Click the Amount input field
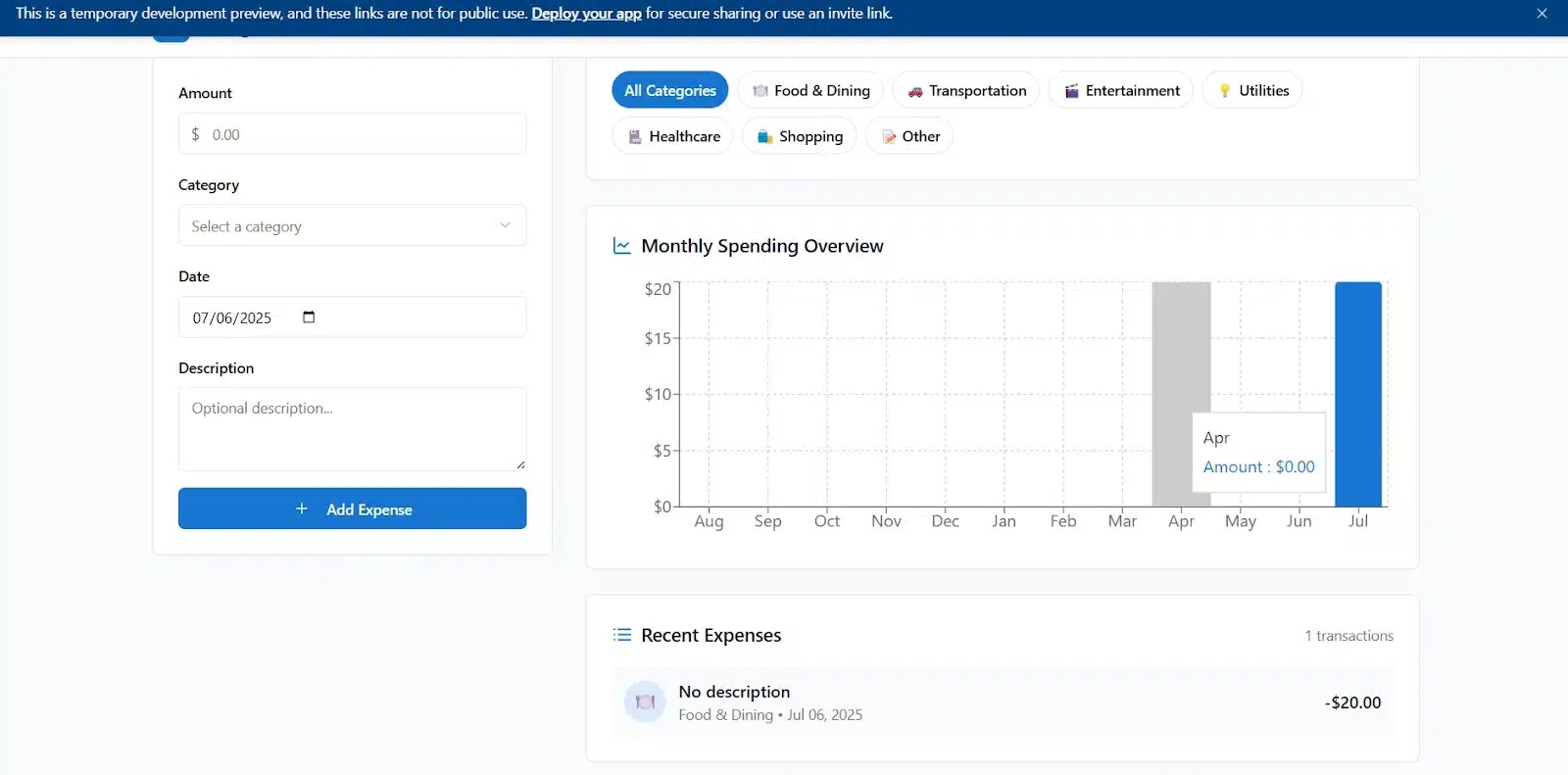The width and height of the screenshot is (1568, 775). tap(352, 133)
